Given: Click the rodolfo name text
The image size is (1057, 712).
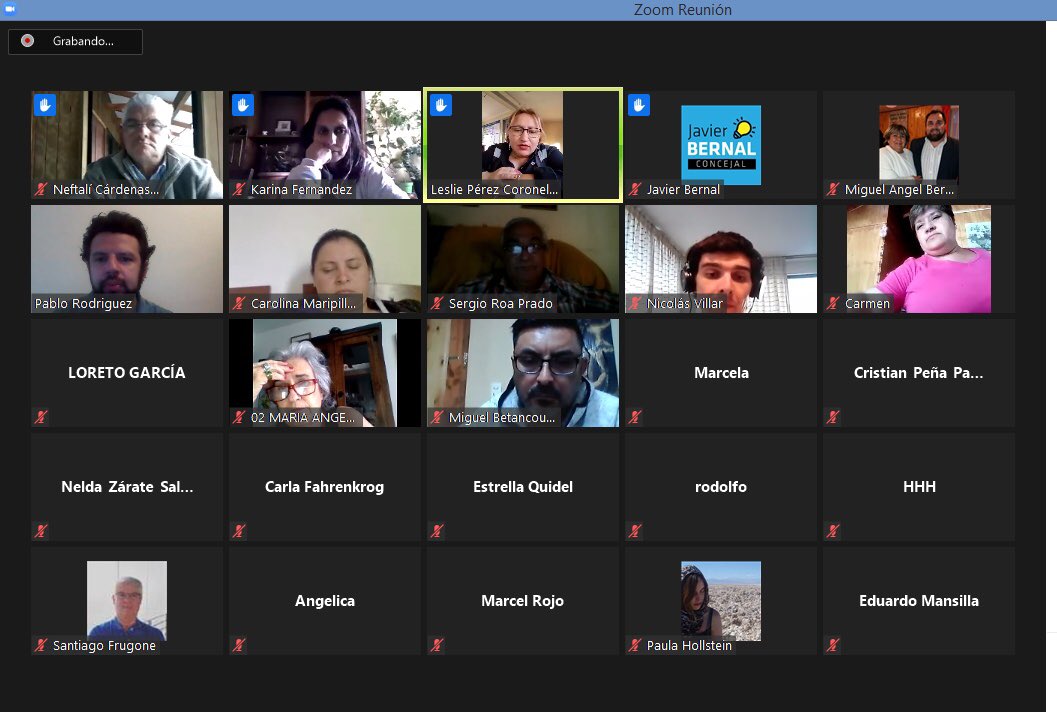Looking at the screenshot, I should 721,487.
